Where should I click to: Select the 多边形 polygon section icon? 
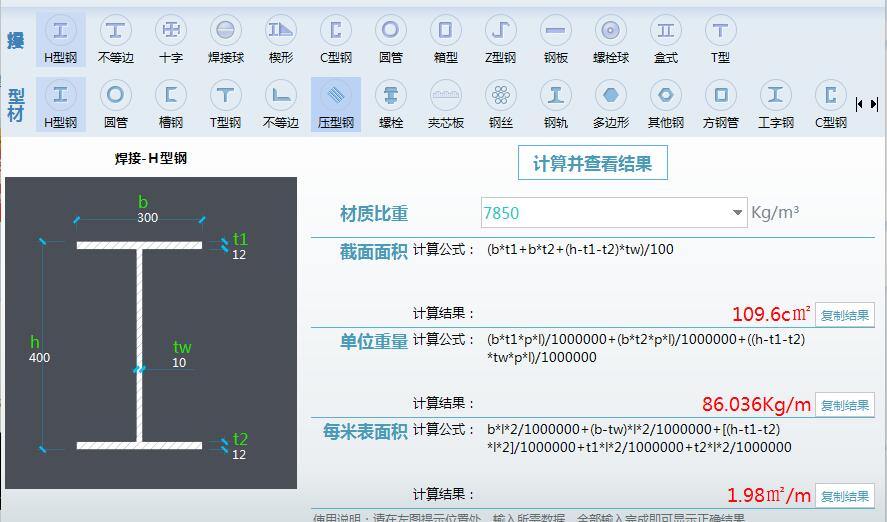(610, 105)
